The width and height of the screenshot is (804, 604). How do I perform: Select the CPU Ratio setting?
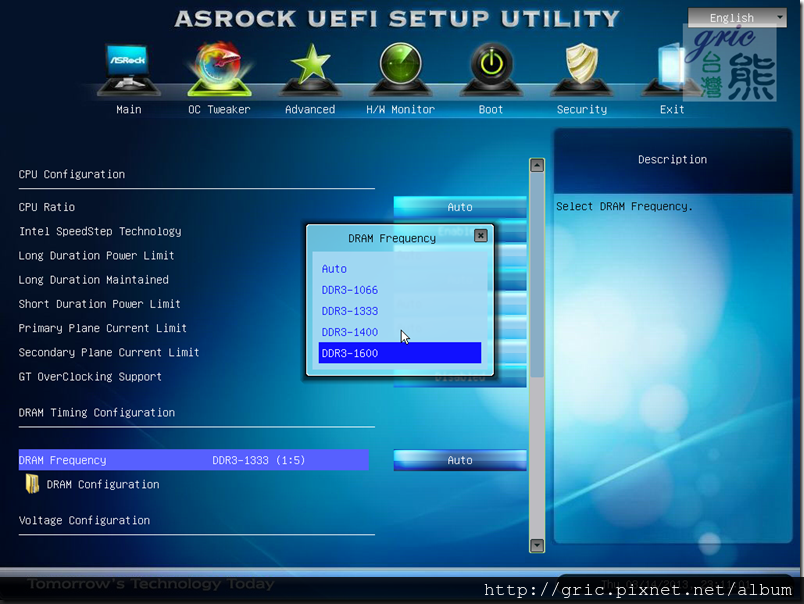[x=47, y=207]
